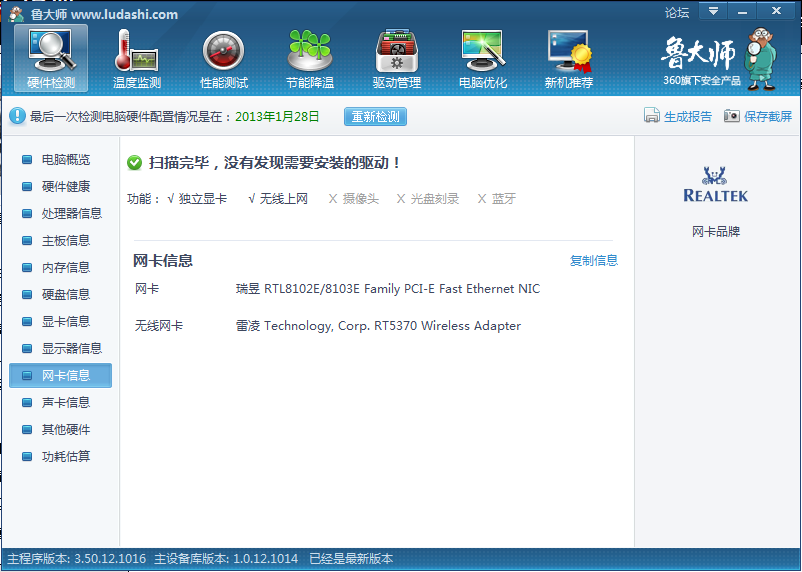Screen dimensions: 802x572
Task: Minimize the 鲁大师 window
Action: point(742,11)
